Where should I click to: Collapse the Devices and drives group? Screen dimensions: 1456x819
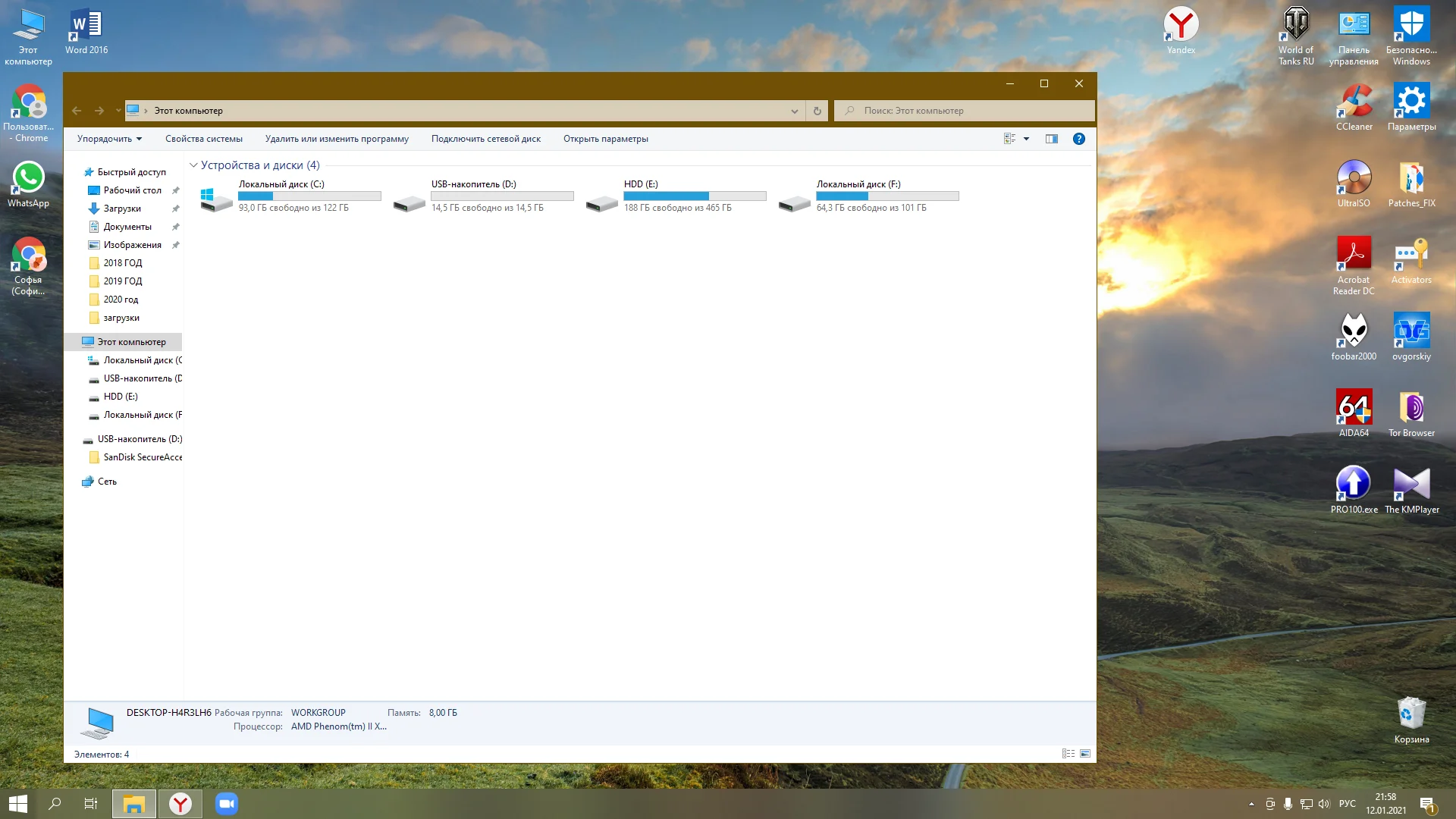click(193, 165)
